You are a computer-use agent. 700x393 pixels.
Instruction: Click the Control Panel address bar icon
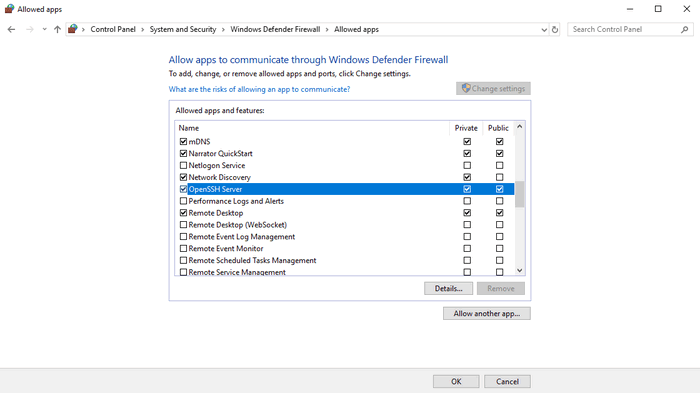tap(73, 29)
